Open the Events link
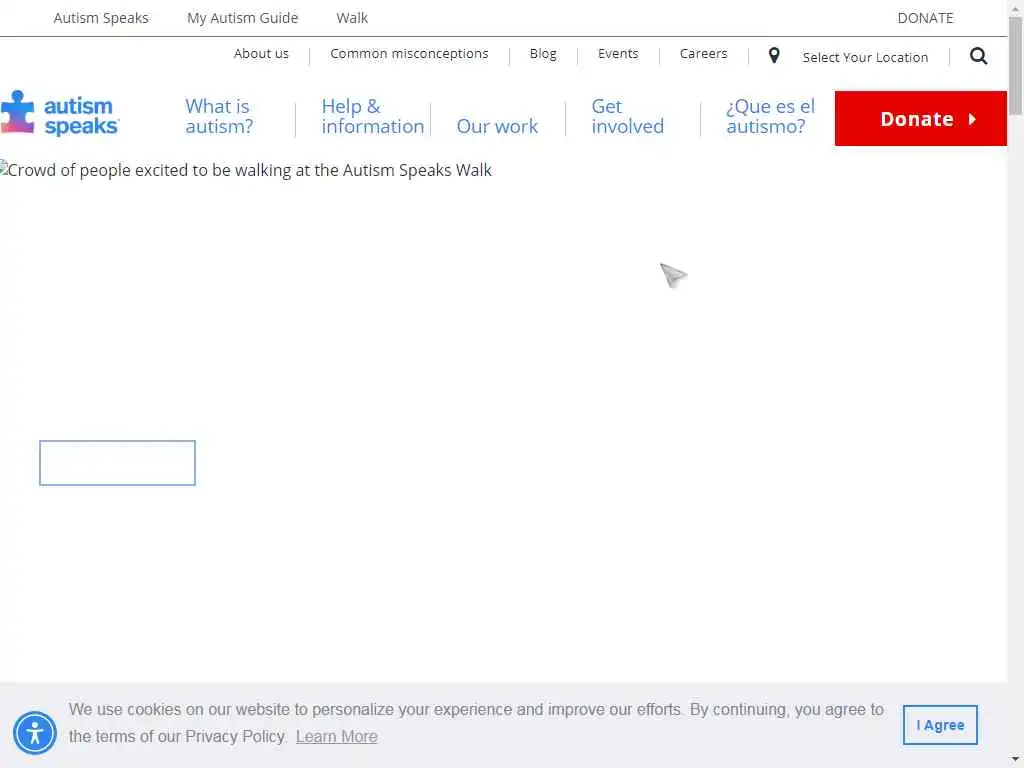This screenshot has height=768, width=1024. 618,54
